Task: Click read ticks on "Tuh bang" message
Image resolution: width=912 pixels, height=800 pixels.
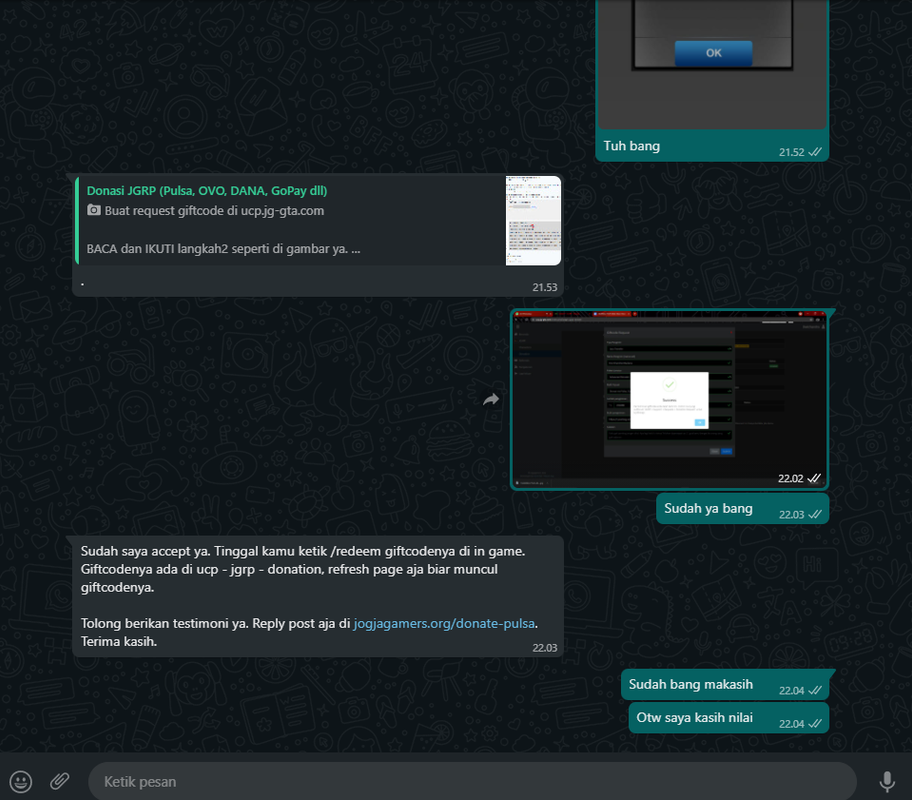Action: [x=815, y=152]
